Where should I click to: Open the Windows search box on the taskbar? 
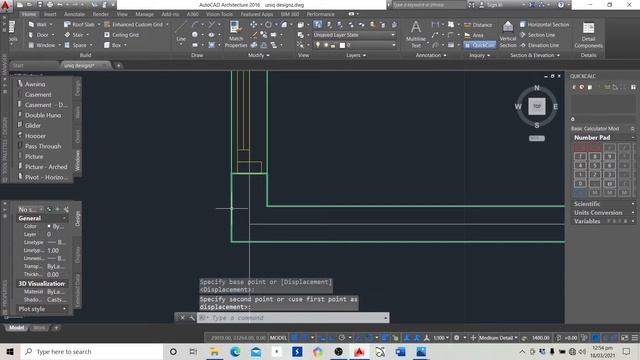(x=91, y=351)
